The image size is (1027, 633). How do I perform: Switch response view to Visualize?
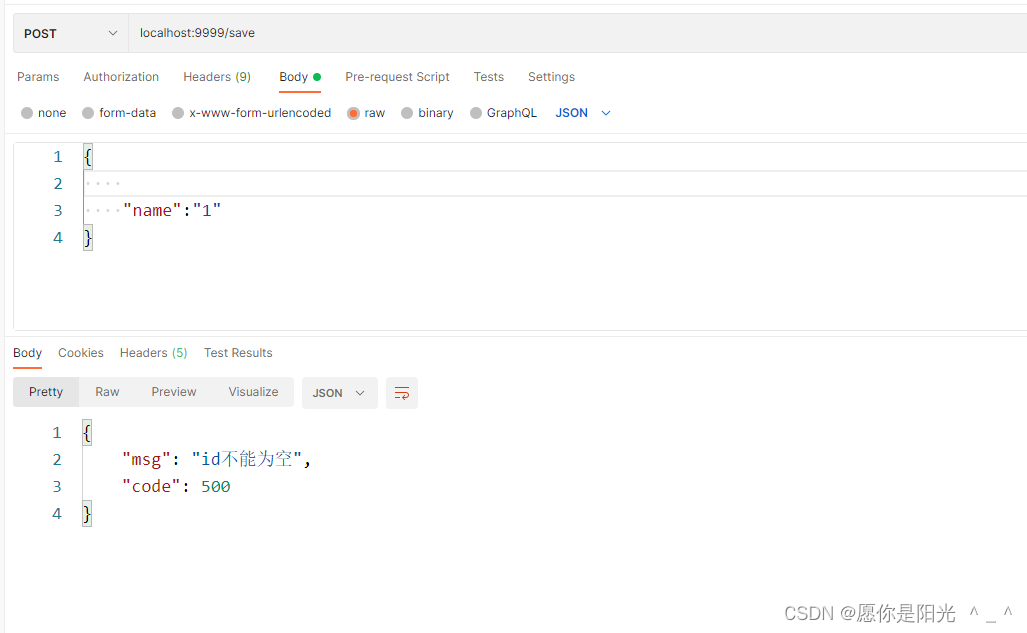pyautogui.click(x=253, y=392)
